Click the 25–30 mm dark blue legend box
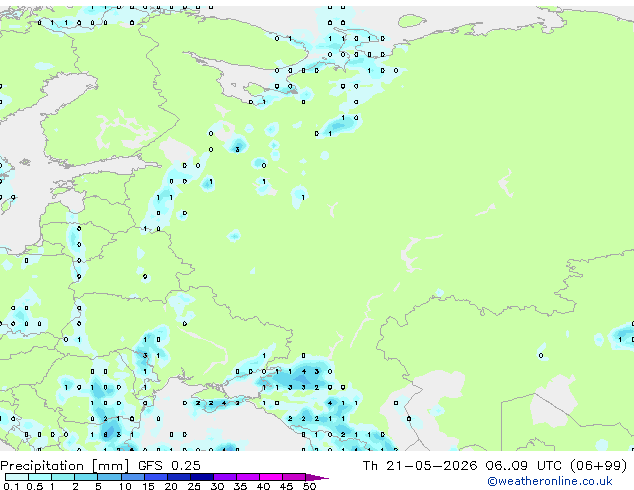 pos(201,477)
